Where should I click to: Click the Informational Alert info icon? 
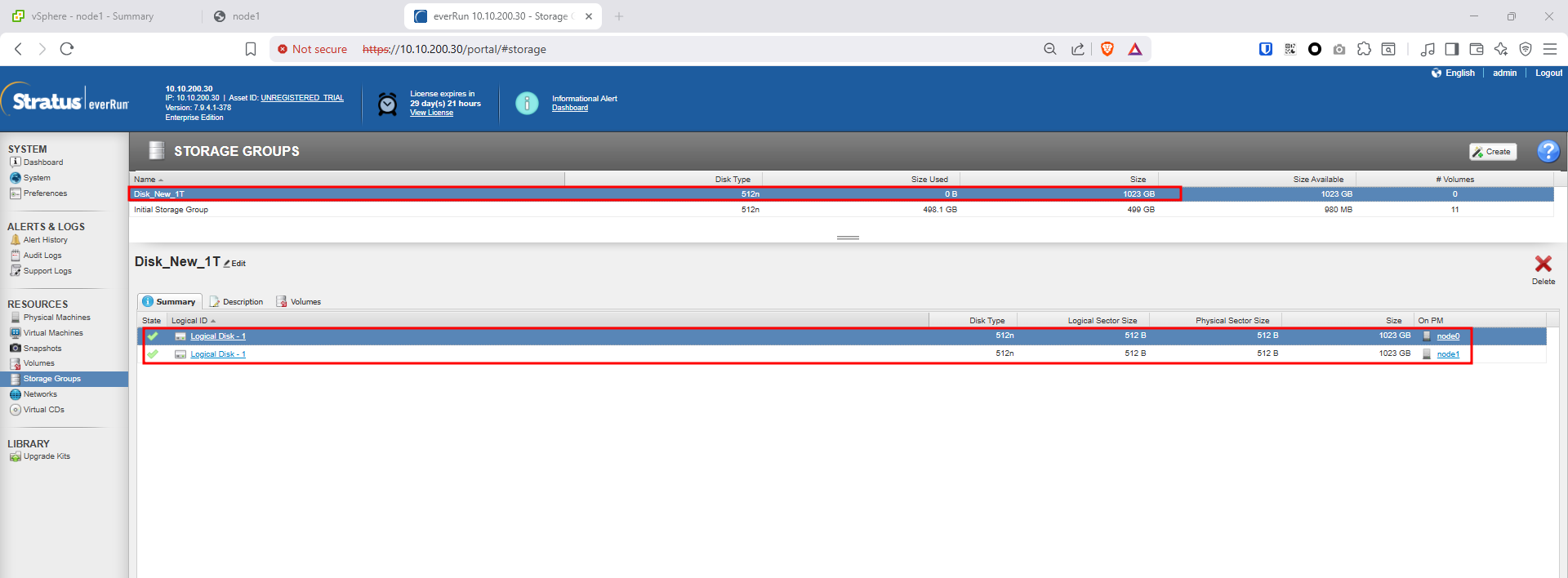point(527,103)
